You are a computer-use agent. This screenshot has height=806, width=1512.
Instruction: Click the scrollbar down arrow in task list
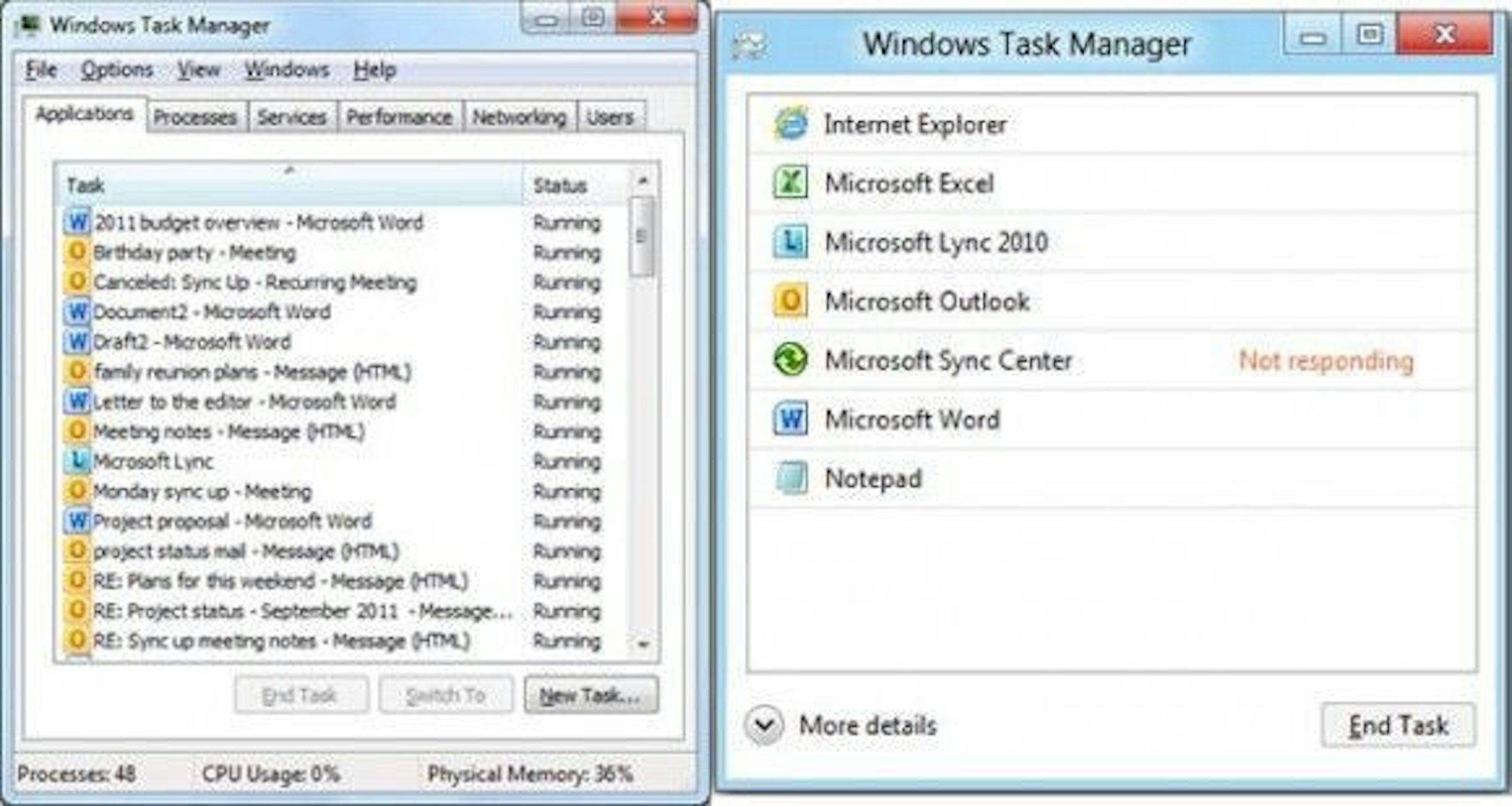[642, 644]
